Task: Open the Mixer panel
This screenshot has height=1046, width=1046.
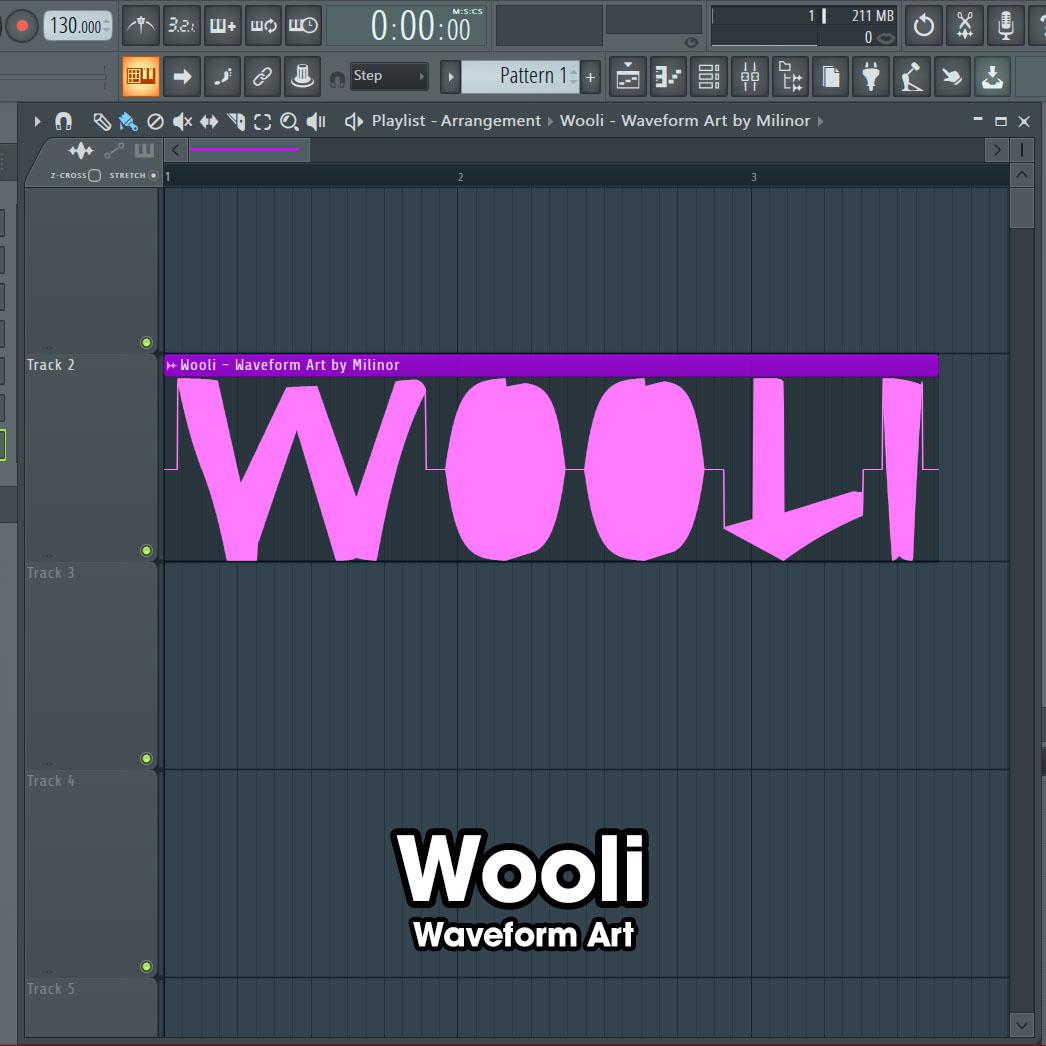Action: point(749,76)
